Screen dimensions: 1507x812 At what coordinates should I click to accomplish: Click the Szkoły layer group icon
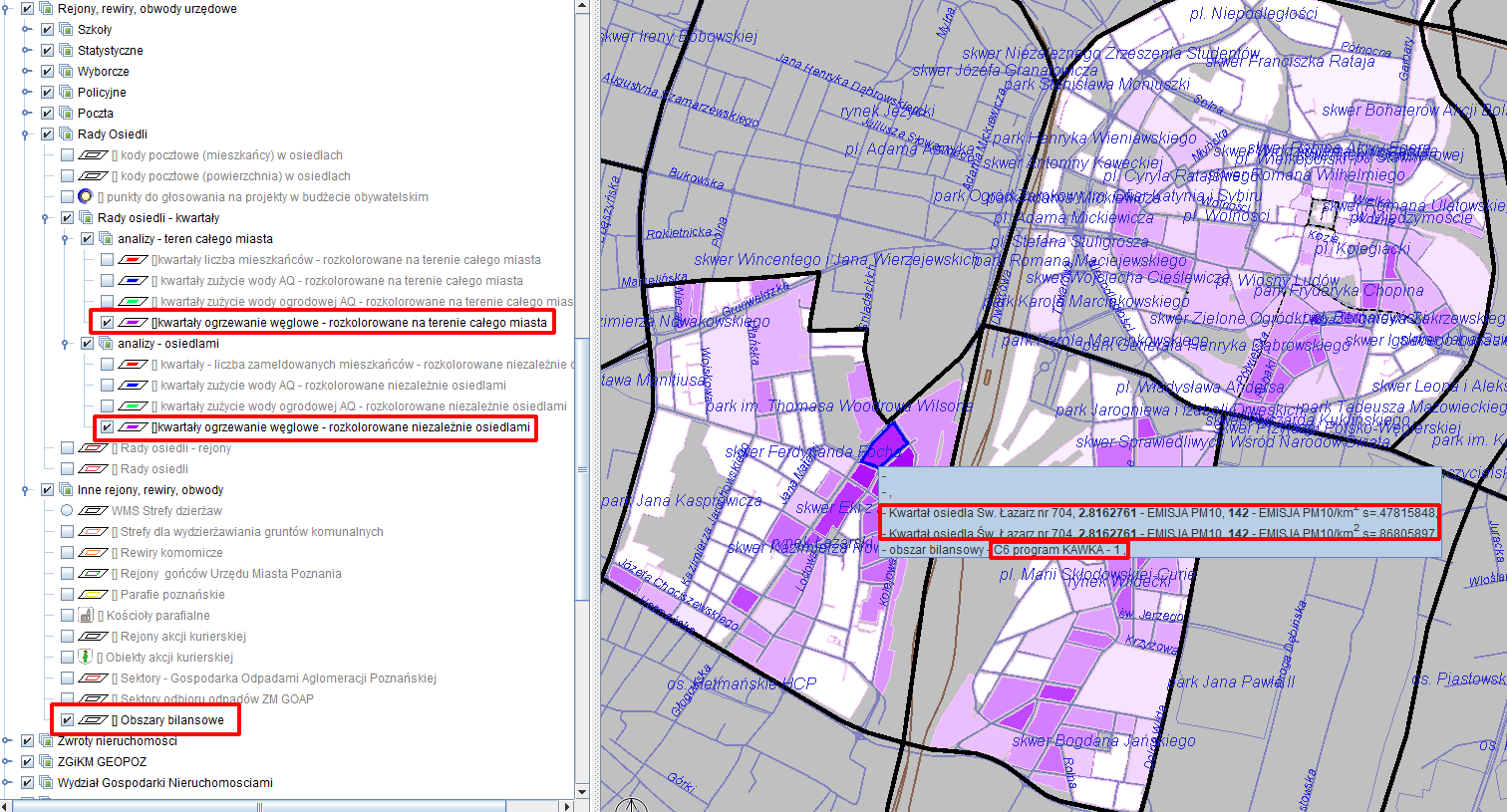[x=66, y=30]
